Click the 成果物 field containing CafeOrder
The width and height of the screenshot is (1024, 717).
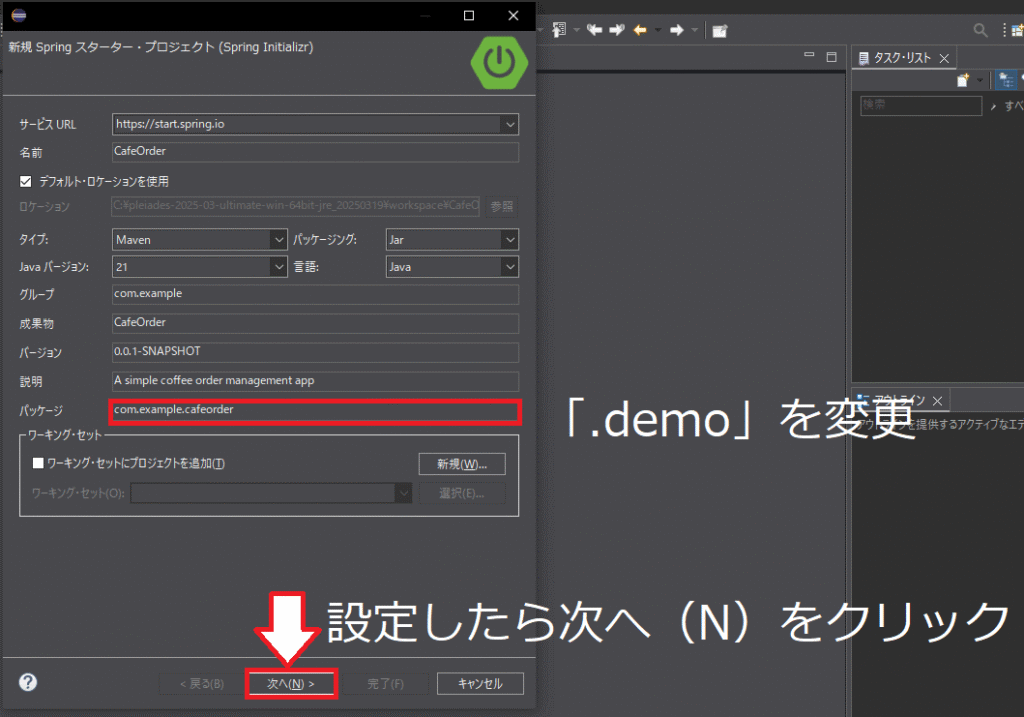click(x=315, y=323)
